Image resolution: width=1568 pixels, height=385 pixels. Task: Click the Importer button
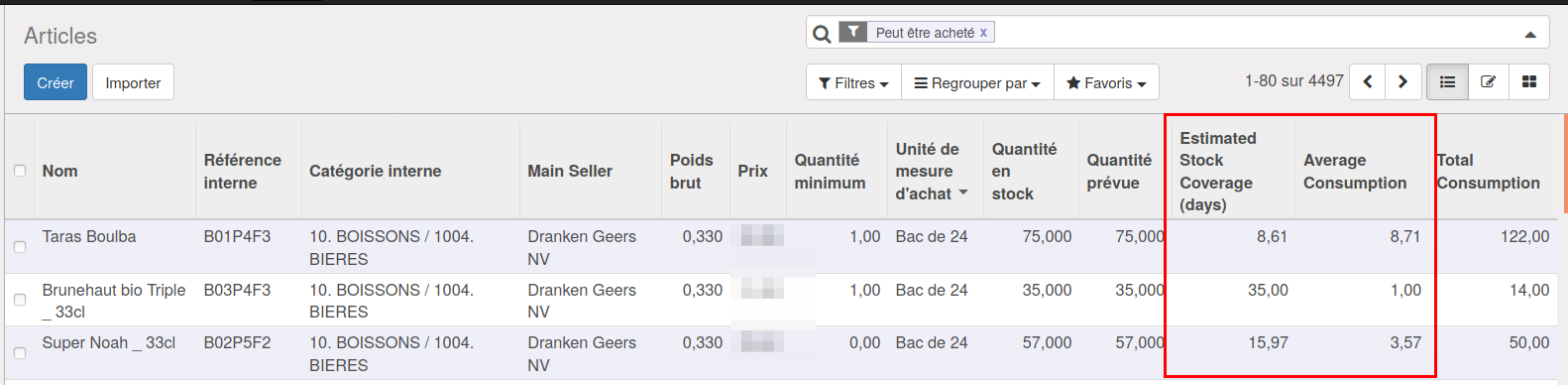[133, 82]
